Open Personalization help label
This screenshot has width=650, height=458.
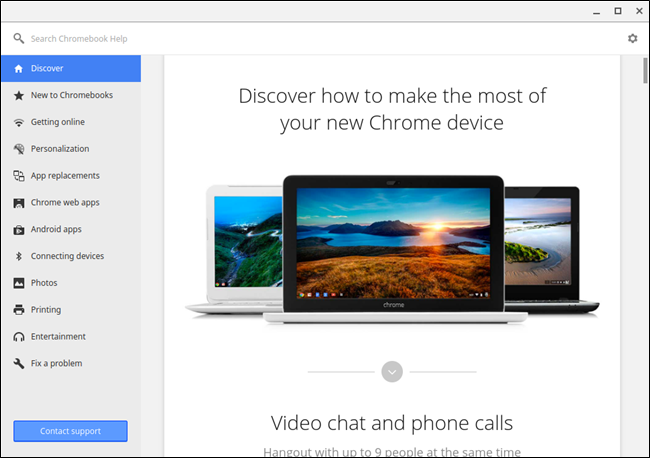[60, 149]
